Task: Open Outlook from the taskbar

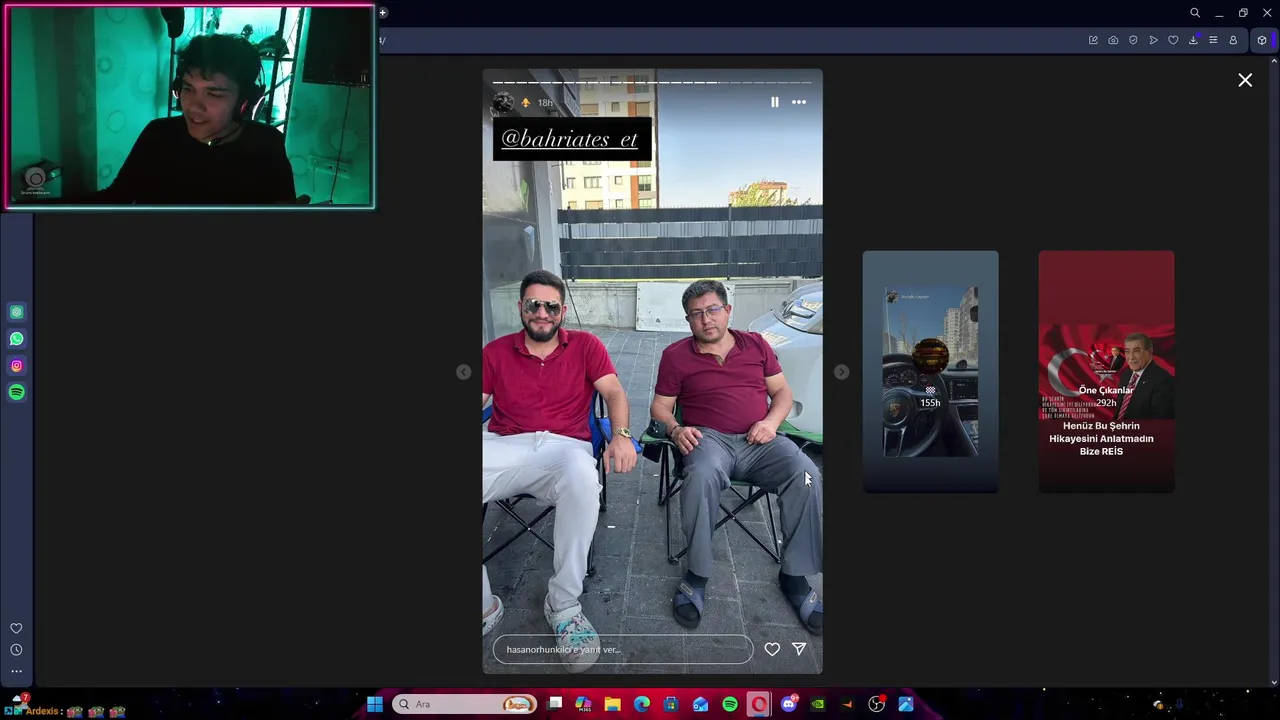Action: (700, 704)
